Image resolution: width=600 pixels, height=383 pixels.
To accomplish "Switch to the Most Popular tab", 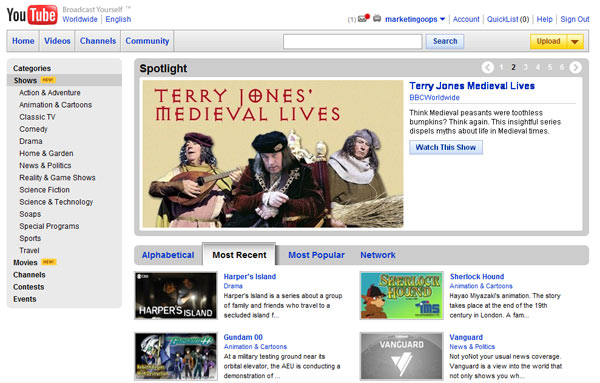I will pyautogui.click(x=316, y=255).
